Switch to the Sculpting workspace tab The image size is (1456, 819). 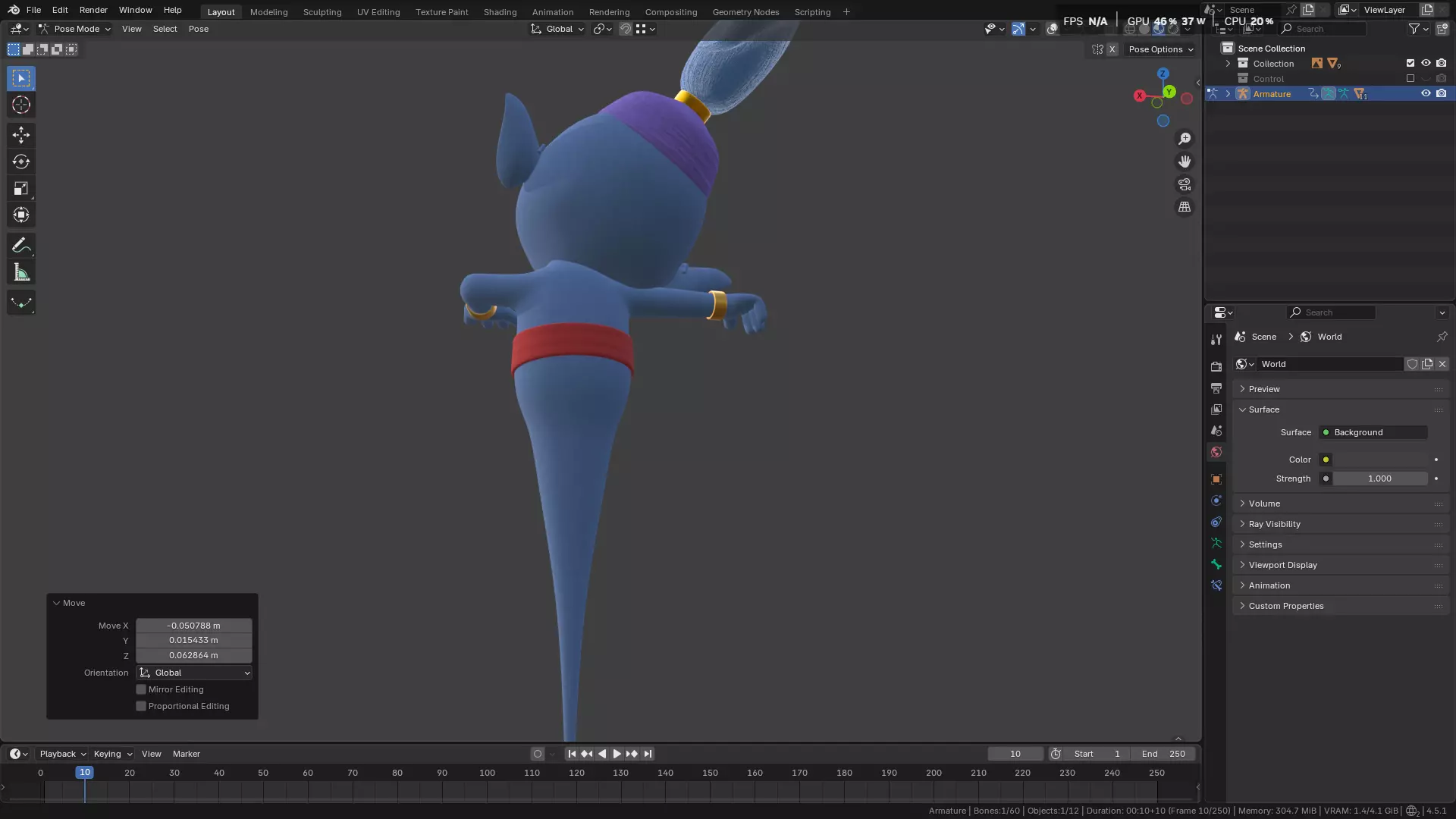click(322, 12)
